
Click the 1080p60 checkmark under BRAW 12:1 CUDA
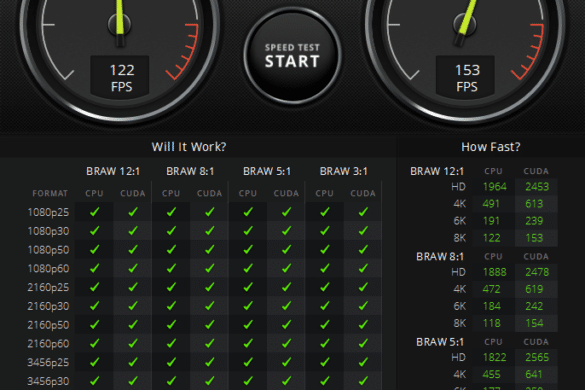tap(133, 268)
